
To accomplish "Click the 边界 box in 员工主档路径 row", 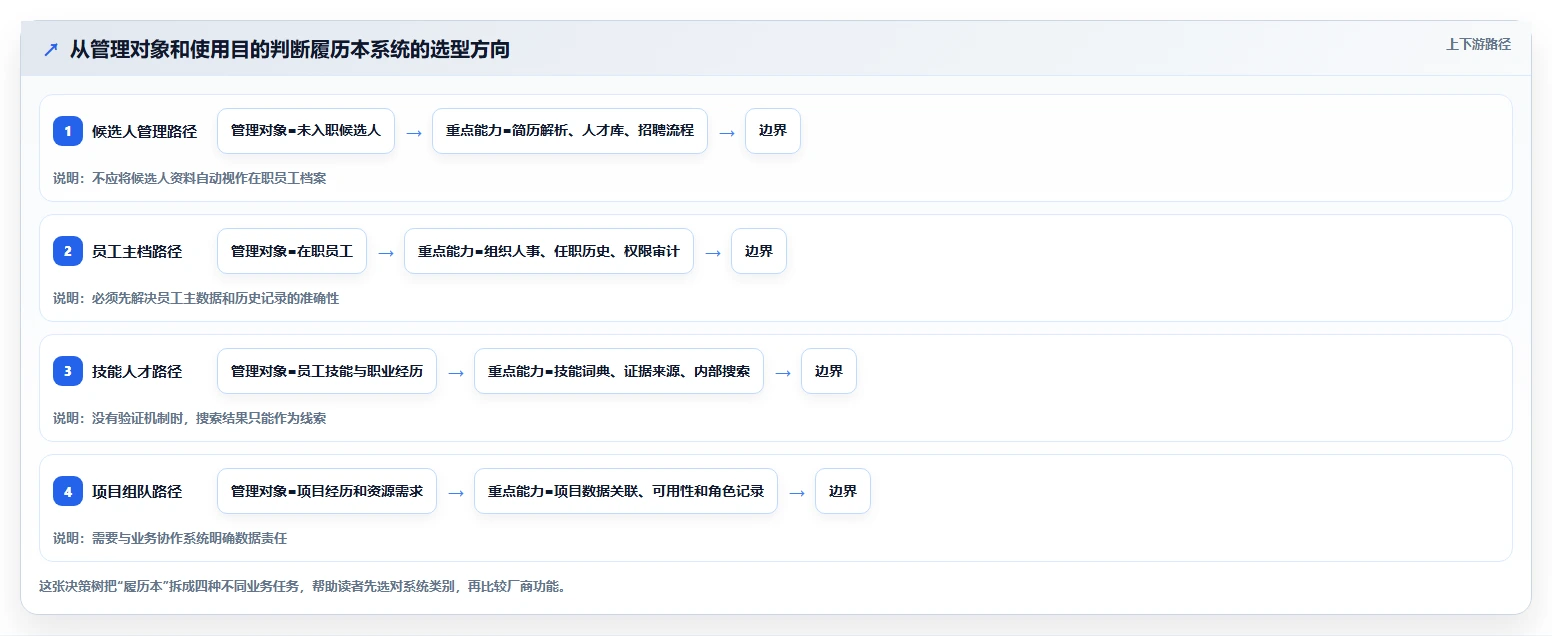I will pos(759,251).
